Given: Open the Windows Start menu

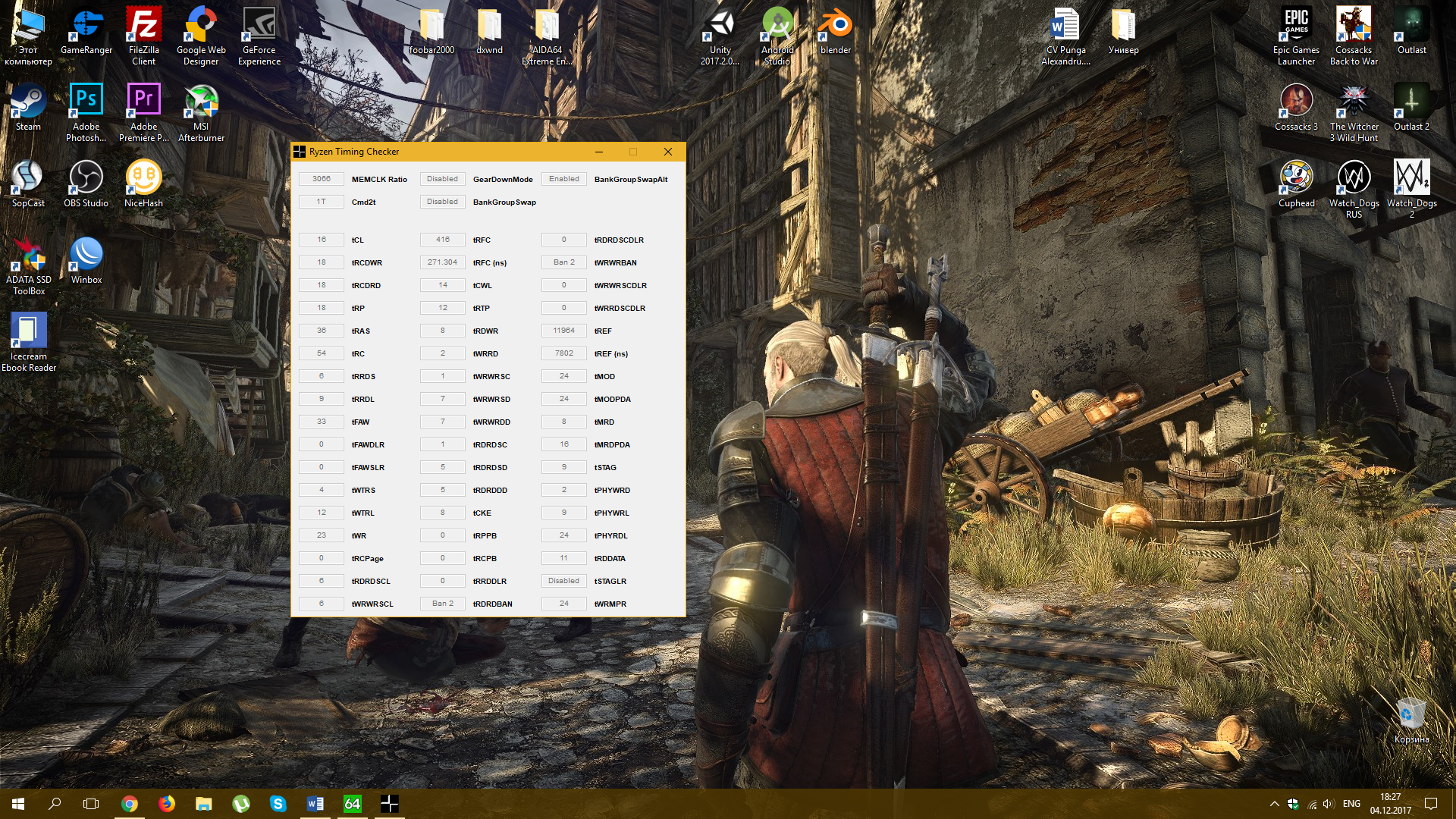Looking at the screenshot, I should pyautogui.click(x=18, y=804).
